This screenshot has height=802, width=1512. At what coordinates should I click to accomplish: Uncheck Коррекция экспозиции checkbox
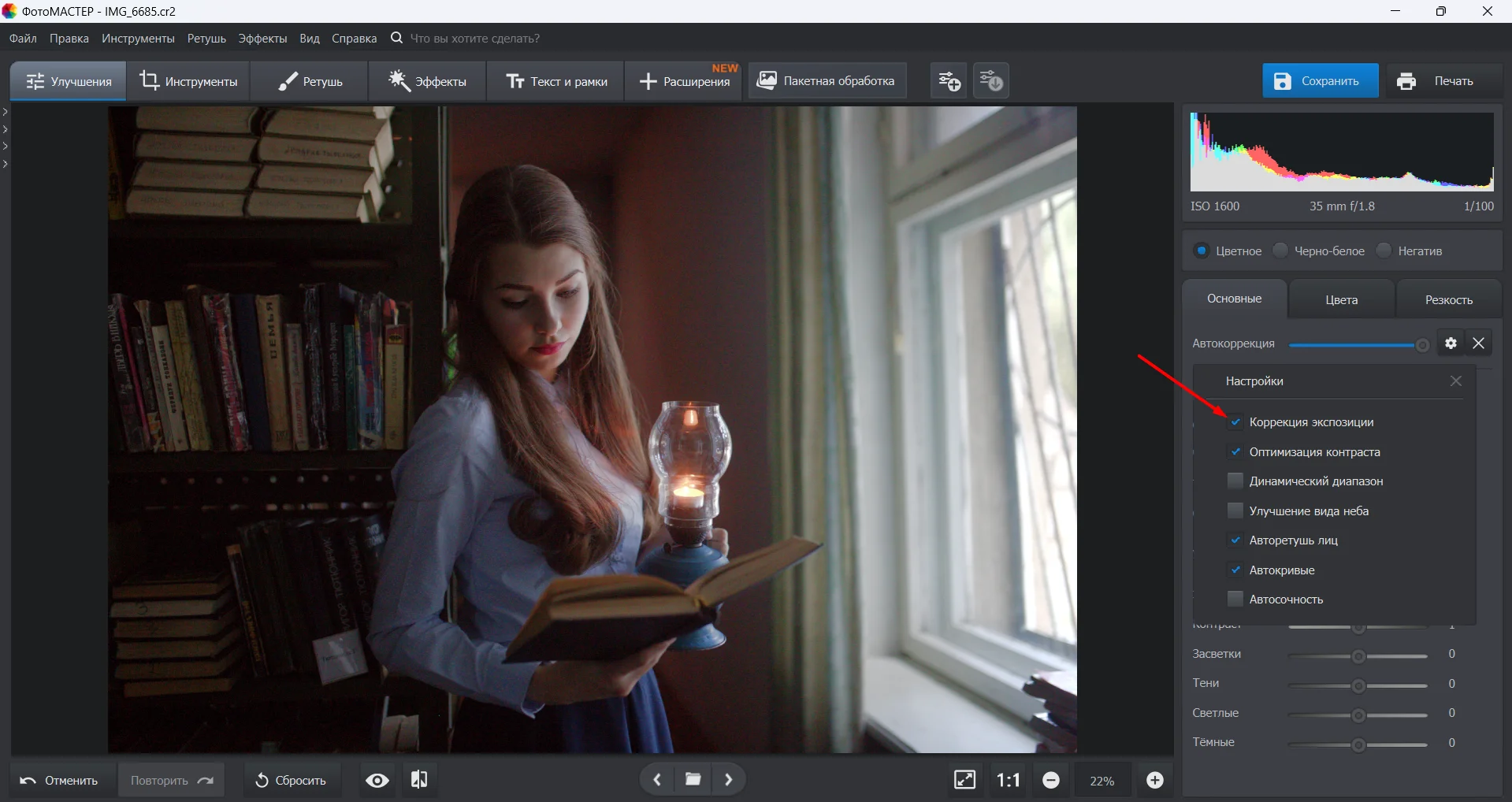click(x=1235, y=422)
